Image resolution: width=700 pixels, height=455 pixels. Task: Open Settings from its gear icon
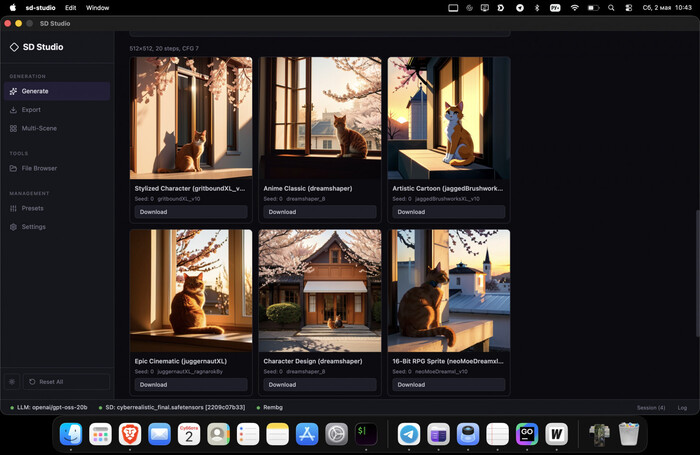point(13,227)
